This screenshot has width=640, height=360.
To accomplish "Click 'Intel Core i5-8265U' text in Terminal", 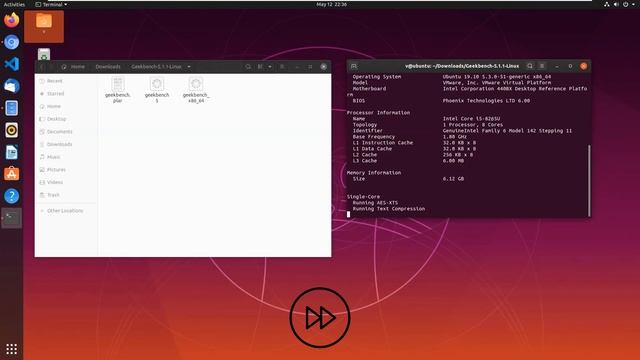I will [471, 119].
